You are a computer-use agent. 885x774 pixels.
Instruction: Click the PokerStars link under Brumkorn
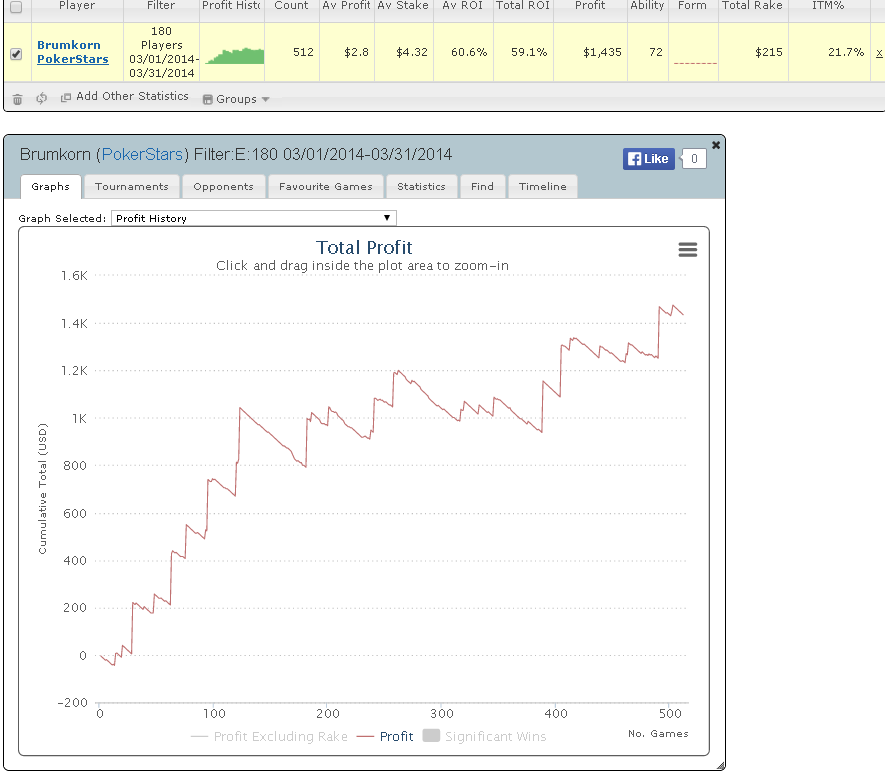point(73,59)
